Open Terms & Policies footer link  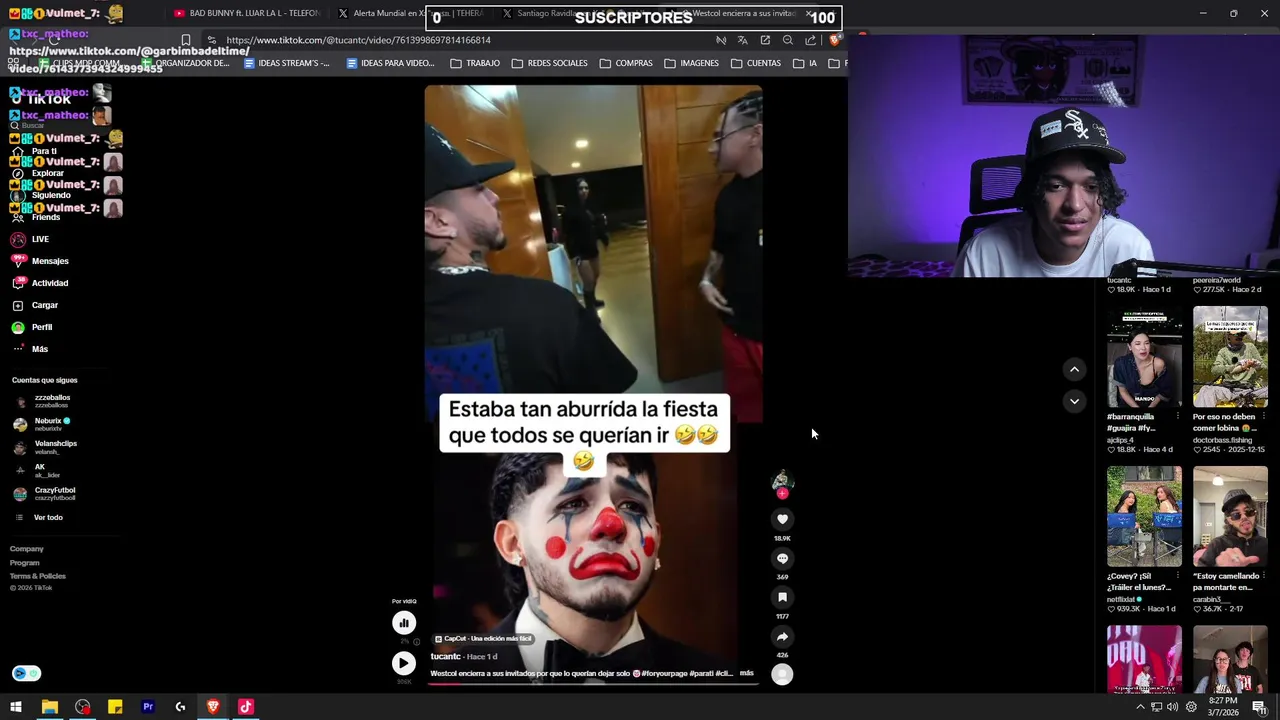pos(38,576)
